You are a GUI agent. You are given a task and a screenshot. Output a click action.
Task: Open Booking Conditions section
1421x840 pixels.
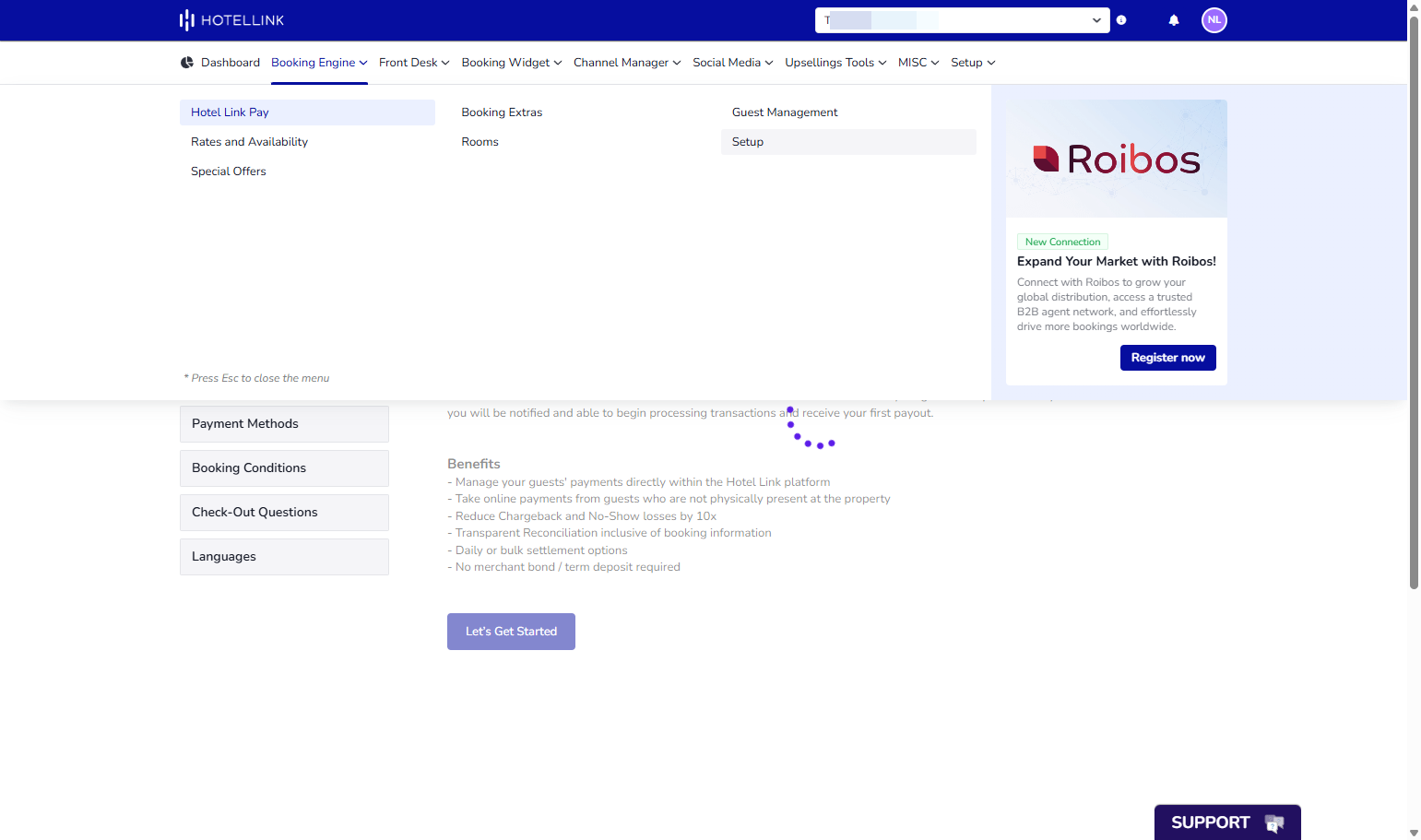284,468
